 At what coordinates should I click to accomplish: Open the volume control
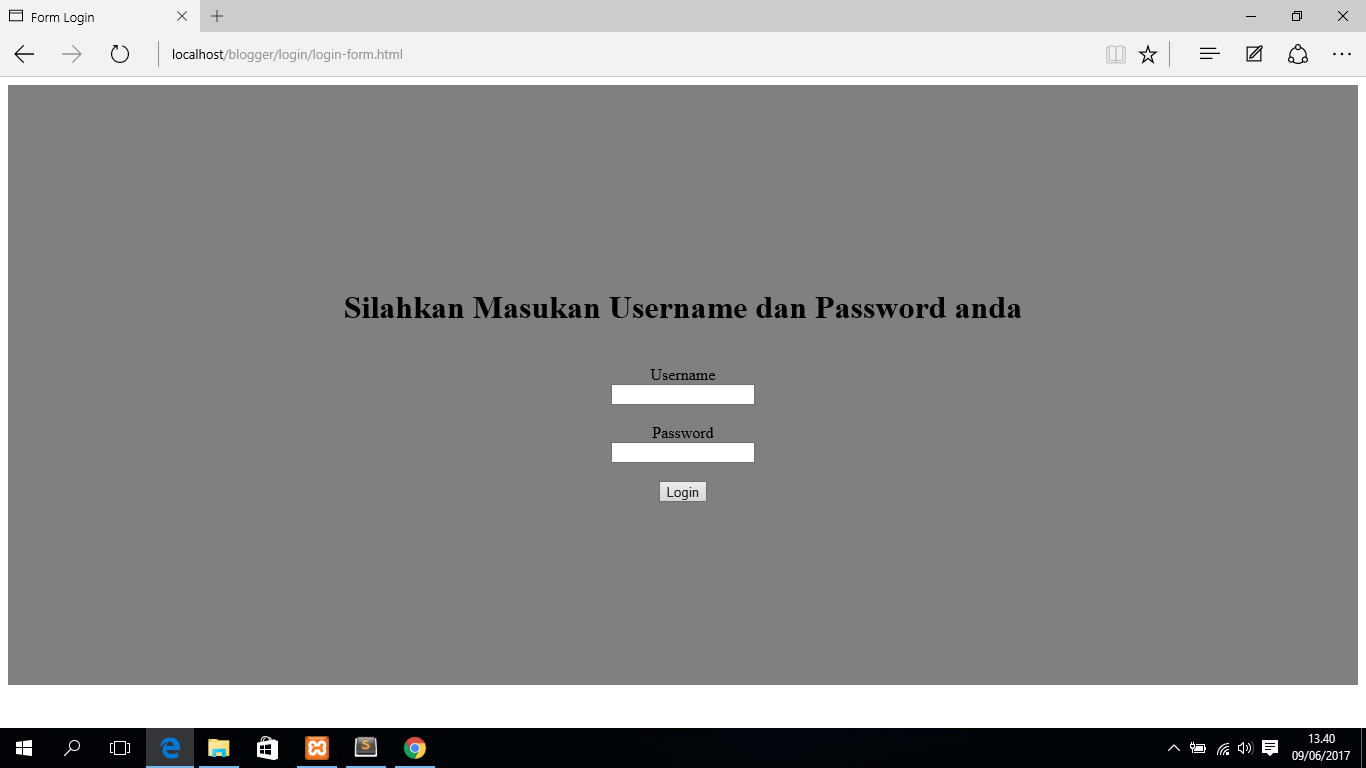pyautogui.click(x=1243, y=747)
